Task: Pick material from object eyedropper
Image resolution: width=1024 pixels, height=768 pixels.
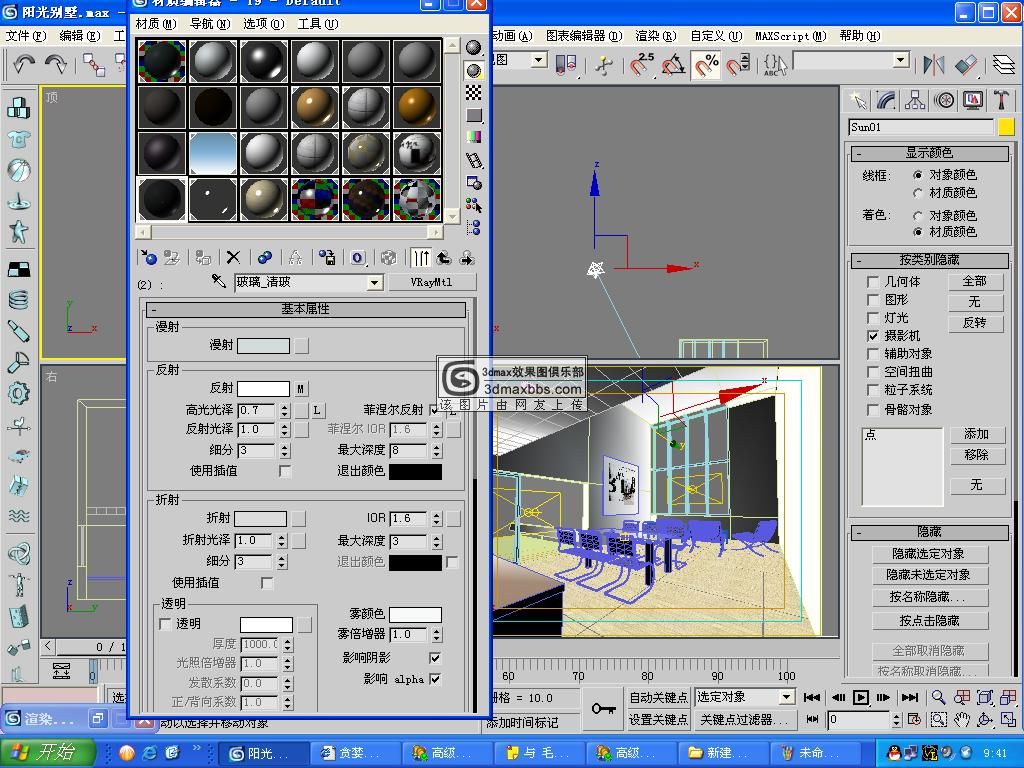Action: click(218, 281)
